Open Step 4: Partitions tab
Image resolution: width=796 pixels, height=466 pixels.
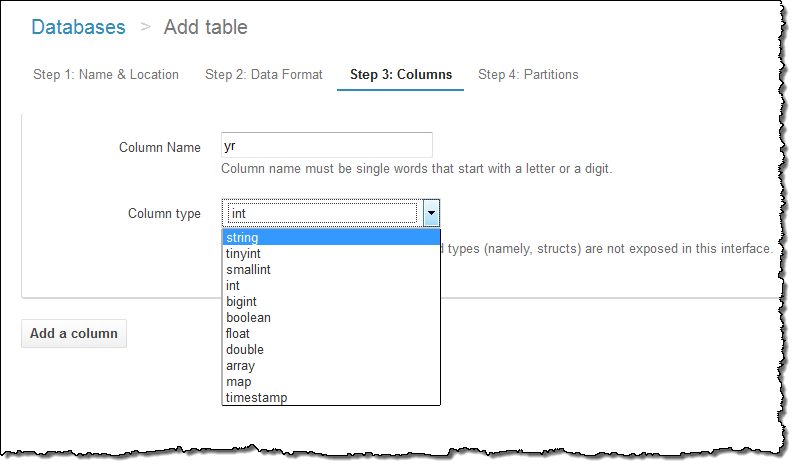(x=528, y=74)
